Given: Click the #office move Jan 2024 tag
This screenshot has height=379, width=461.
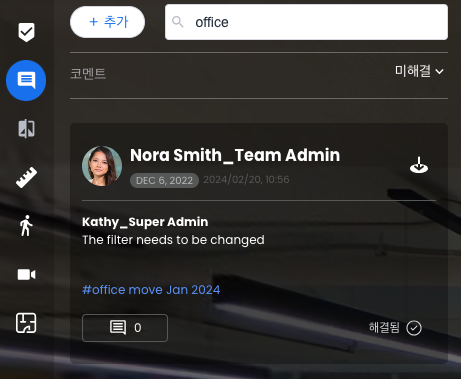Looking at the screenshot, I should click(151, 290).
